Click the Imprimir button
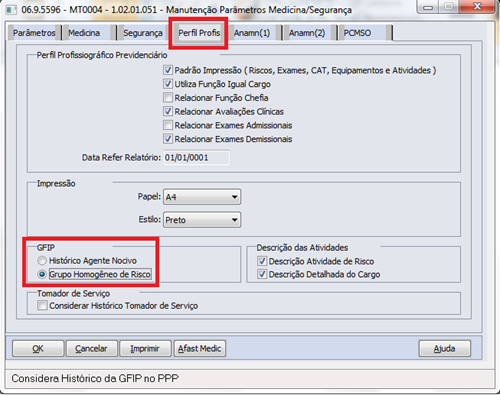The image size is (500, 395). [145, 349]
